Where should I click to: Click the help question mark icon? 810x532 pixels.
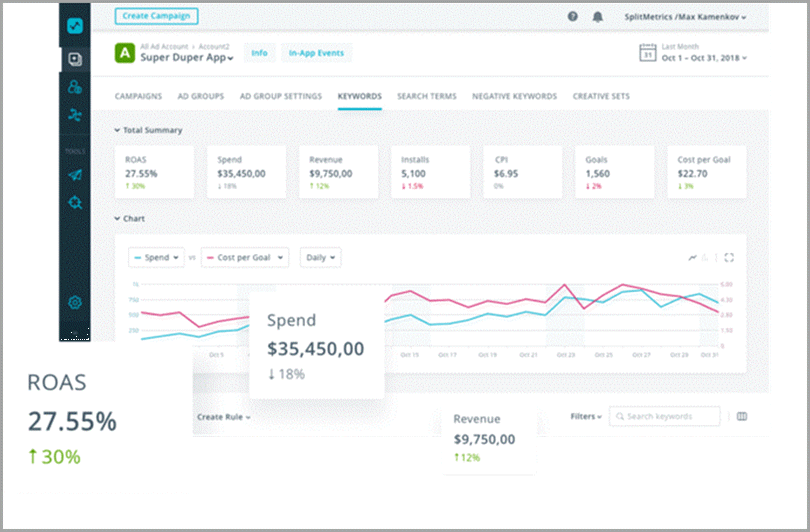click(572, 17)
